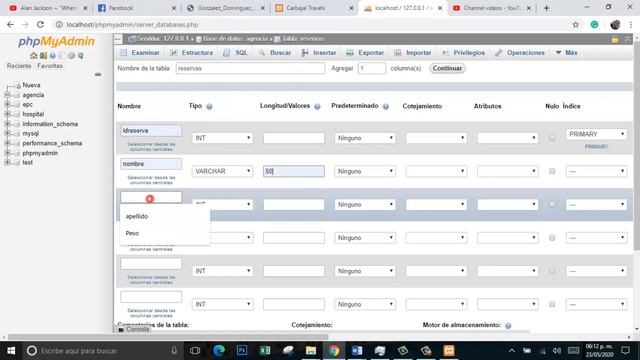The image size is (640, 360).
Task: Open the SQL tab
Action: tap(236, 53)
